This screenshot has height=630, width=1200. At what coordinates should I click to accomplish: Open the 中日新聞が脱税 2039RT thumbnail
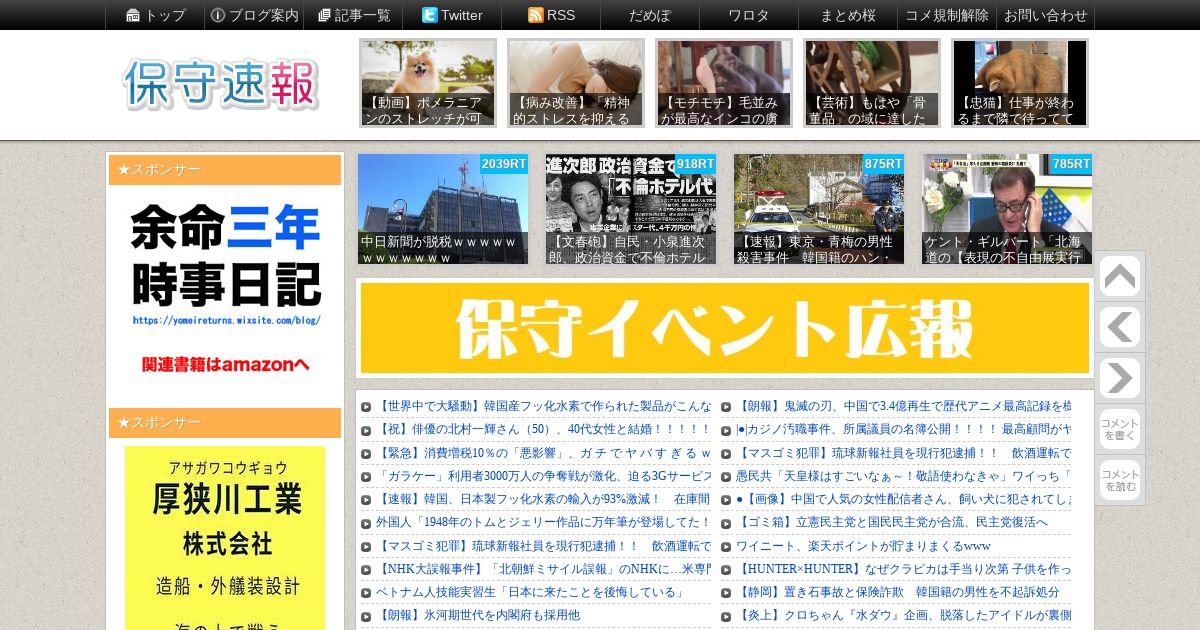443,209
